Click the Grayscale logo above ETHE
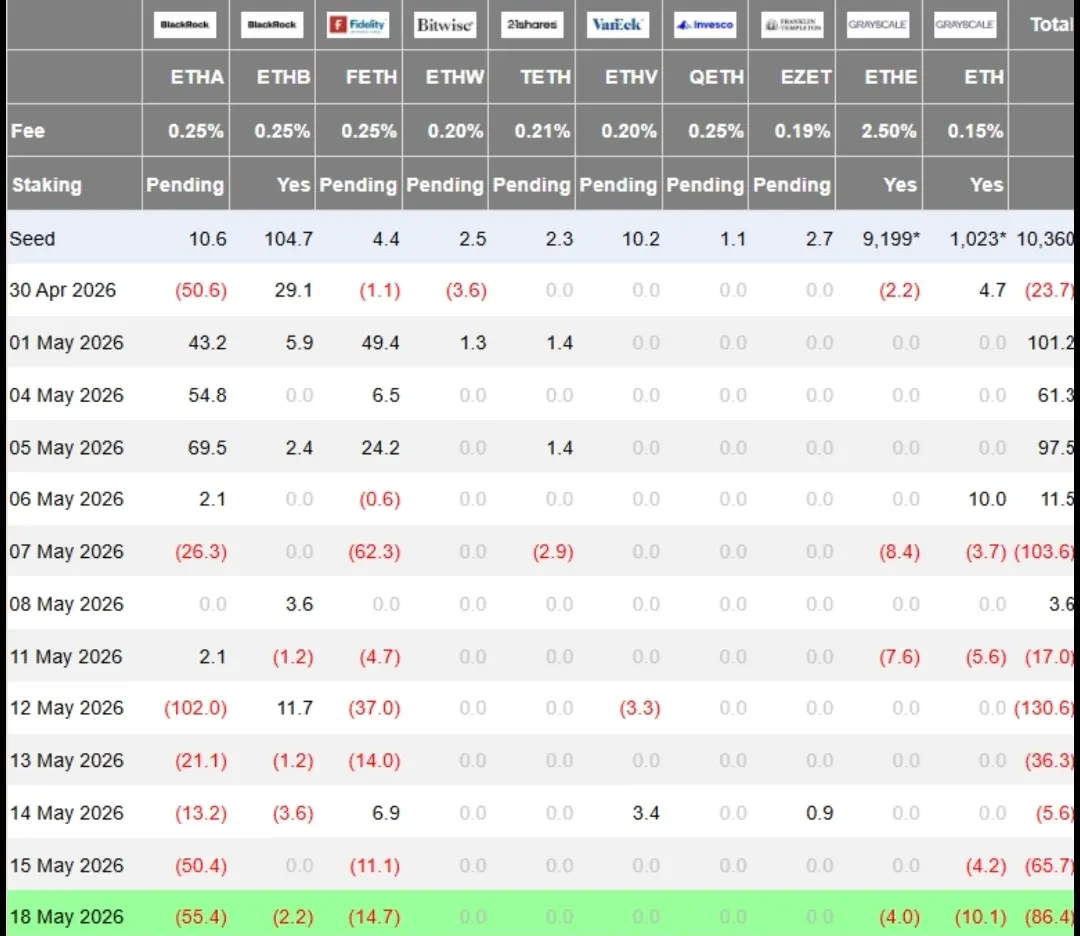 click(x=878, y=25)
